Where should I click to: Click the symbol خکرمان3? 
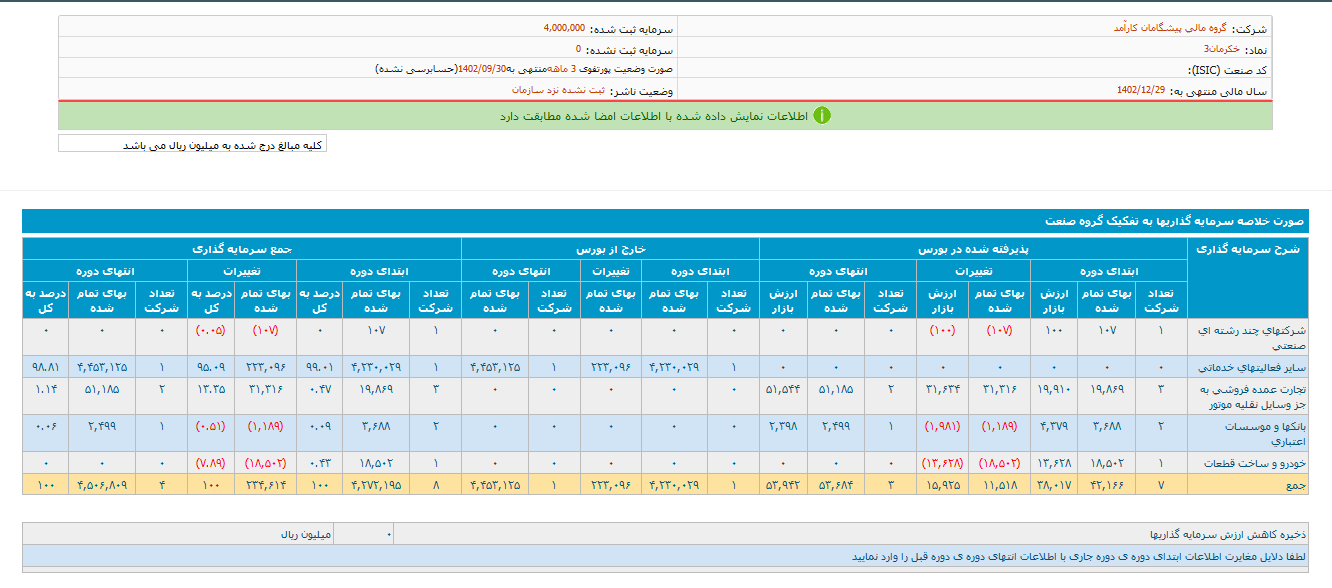pos(1221,49)
